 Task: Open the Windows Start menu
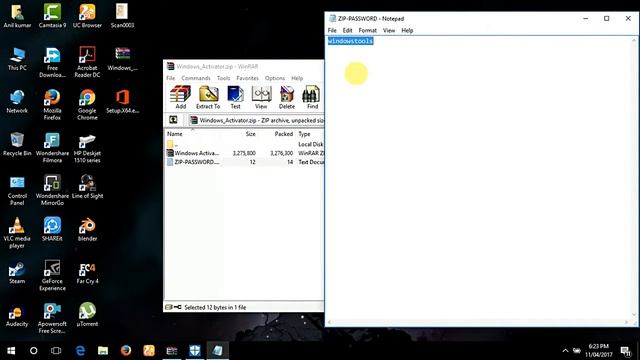[x=11, y=351]
